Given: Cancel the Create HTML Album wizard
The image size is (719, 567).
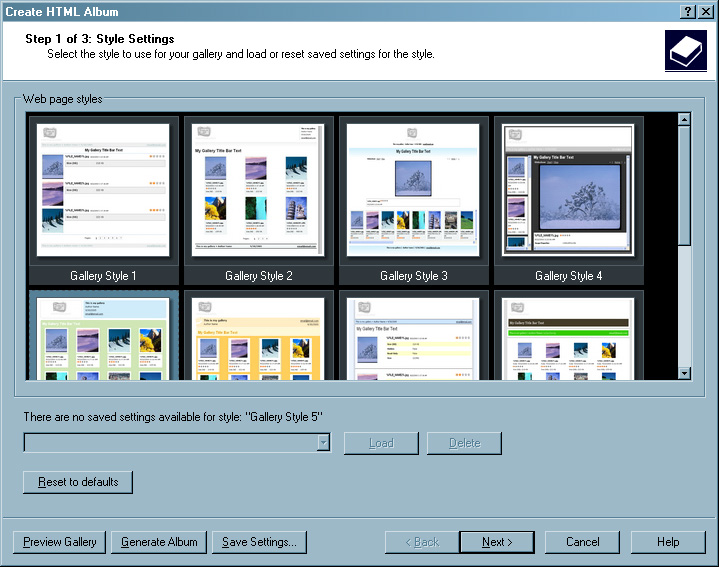Looking at the screenshot, I should (582, 542).
